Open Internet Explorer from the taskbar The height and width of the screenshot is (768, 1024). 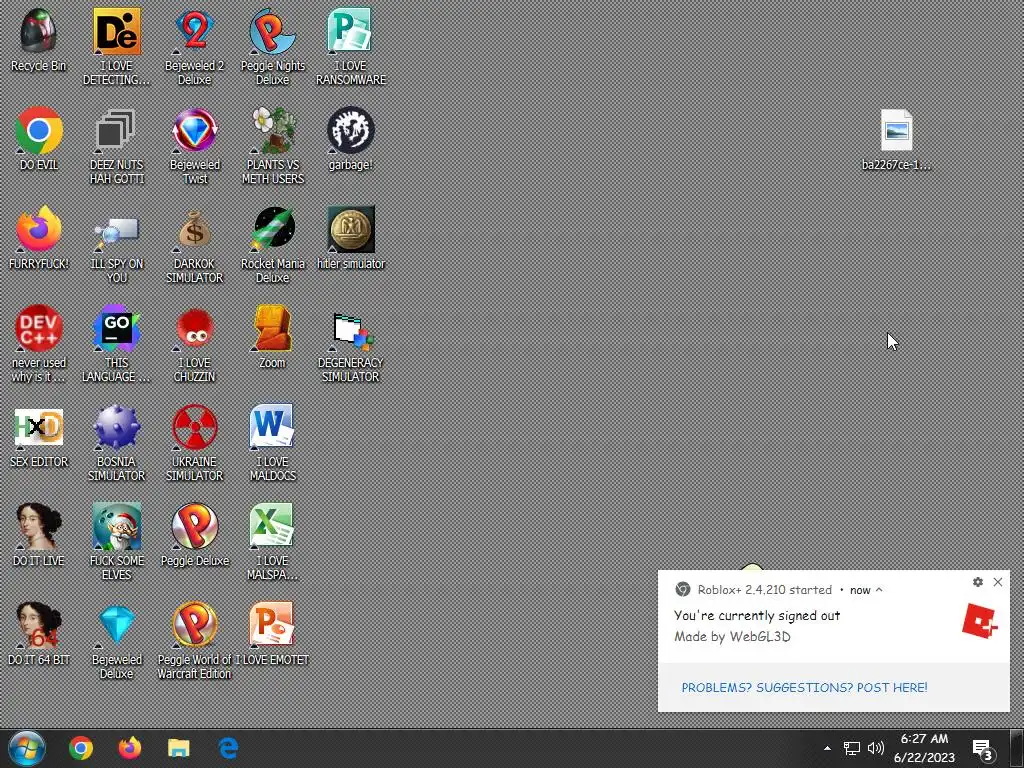click(228, 748)
